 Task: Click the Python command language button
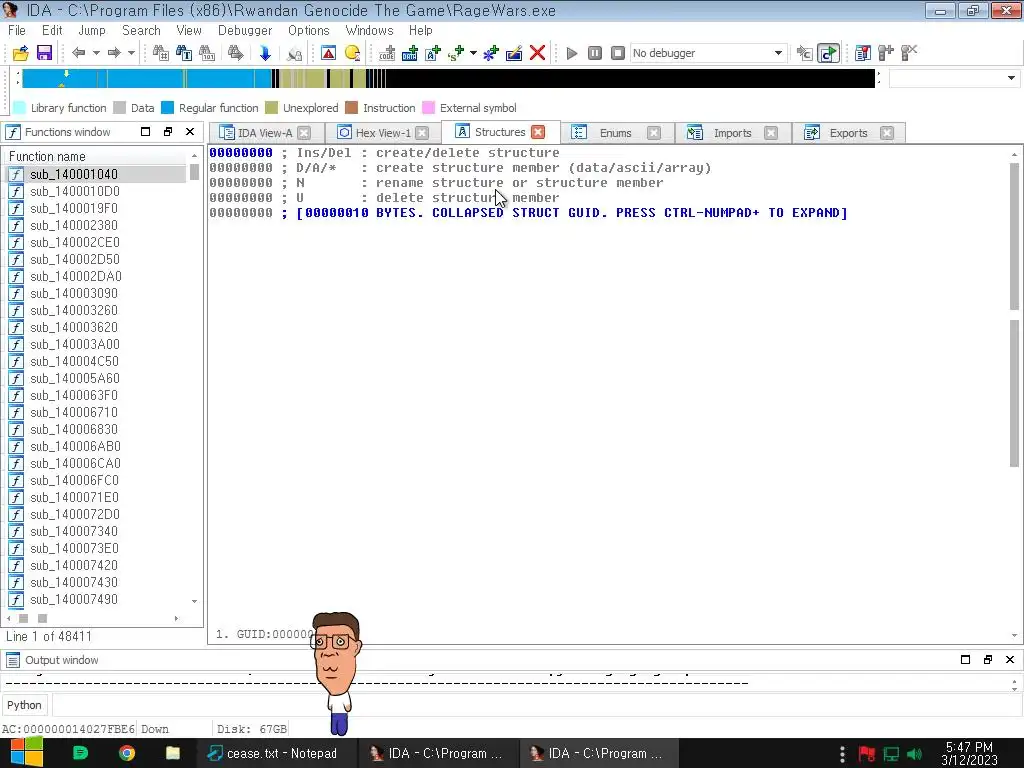[24, 705]
